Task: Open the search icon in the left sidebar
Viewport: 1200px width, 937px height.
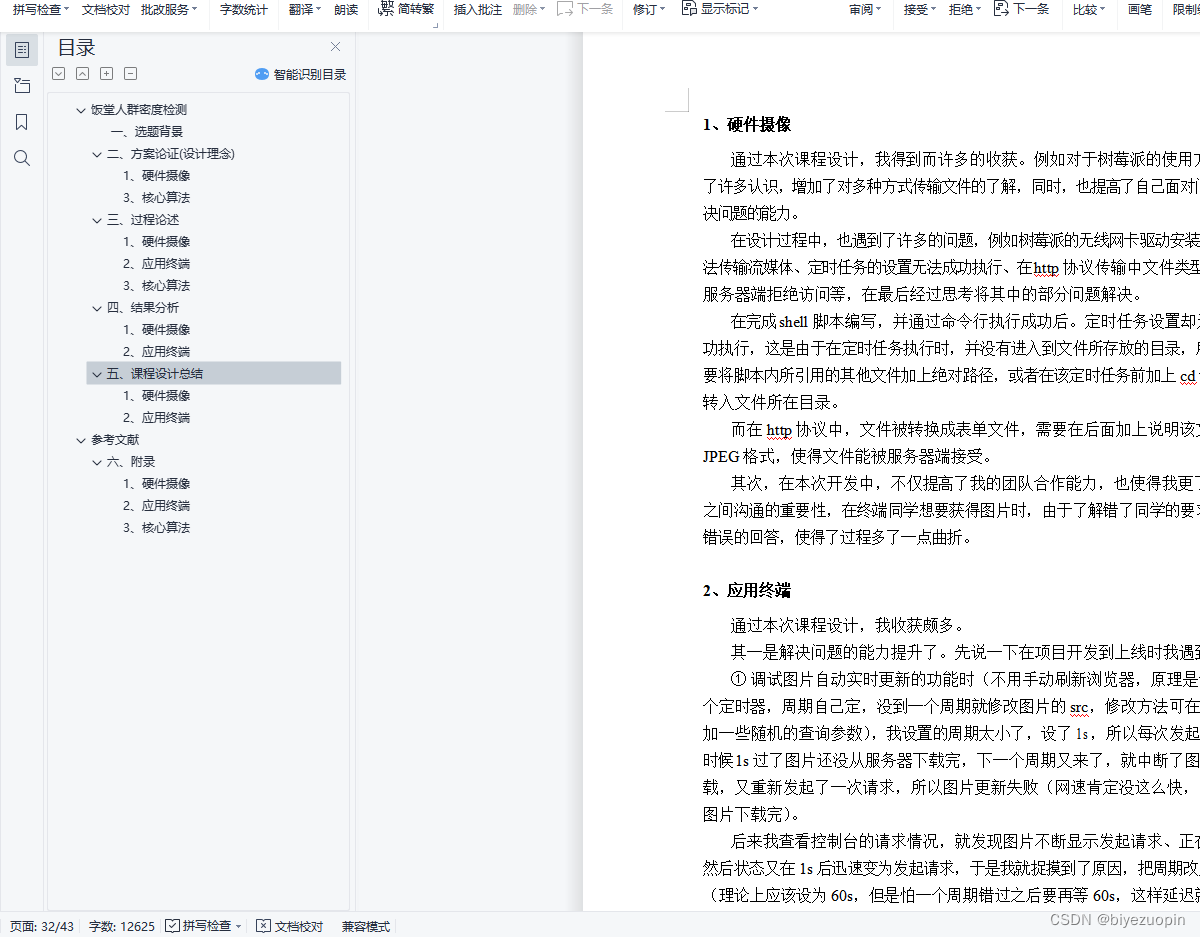Action: pos(21,157)
